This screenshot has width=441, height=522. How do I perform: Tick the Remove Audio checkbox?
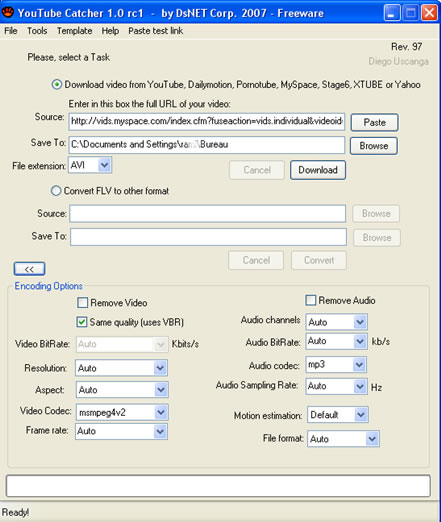coord(311,300)
